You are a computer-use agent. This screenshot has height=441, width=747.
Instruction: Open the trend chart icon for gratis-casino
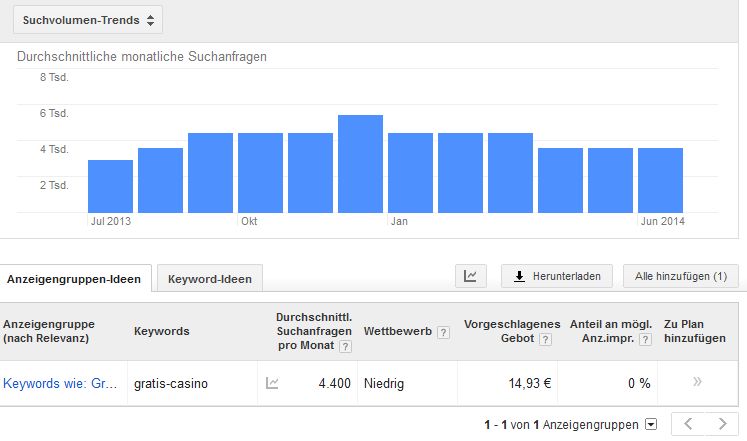click(272, 383)
